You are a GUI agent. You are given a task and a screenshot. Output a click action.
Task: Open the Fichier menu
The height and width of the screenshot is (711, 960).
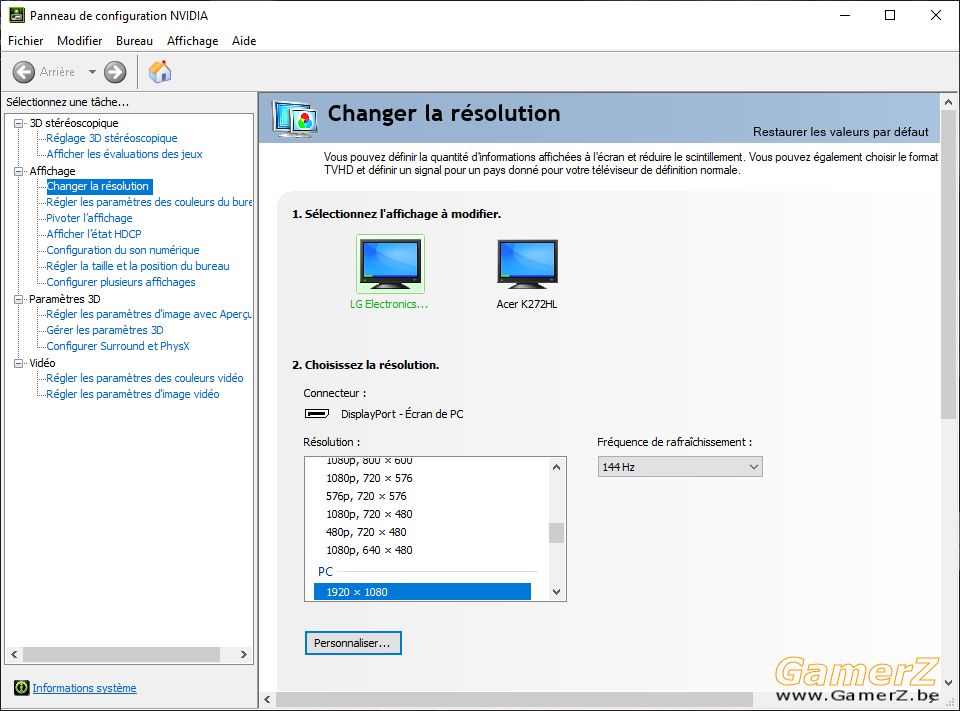pos(26,40)
